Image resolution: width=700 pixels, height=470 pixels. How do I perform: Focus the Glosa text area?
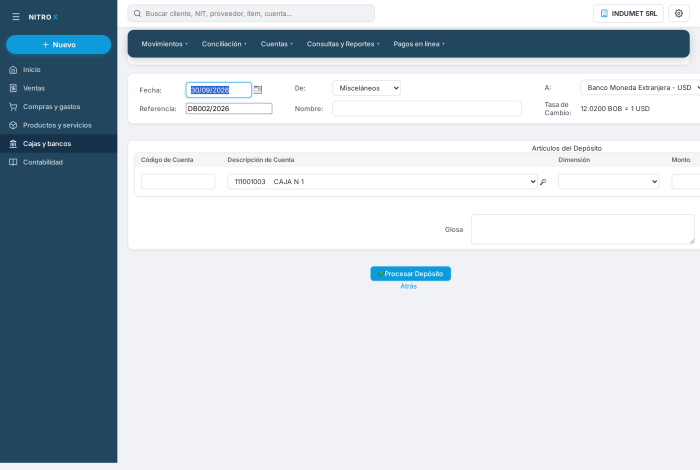click(x=583, y=229)
